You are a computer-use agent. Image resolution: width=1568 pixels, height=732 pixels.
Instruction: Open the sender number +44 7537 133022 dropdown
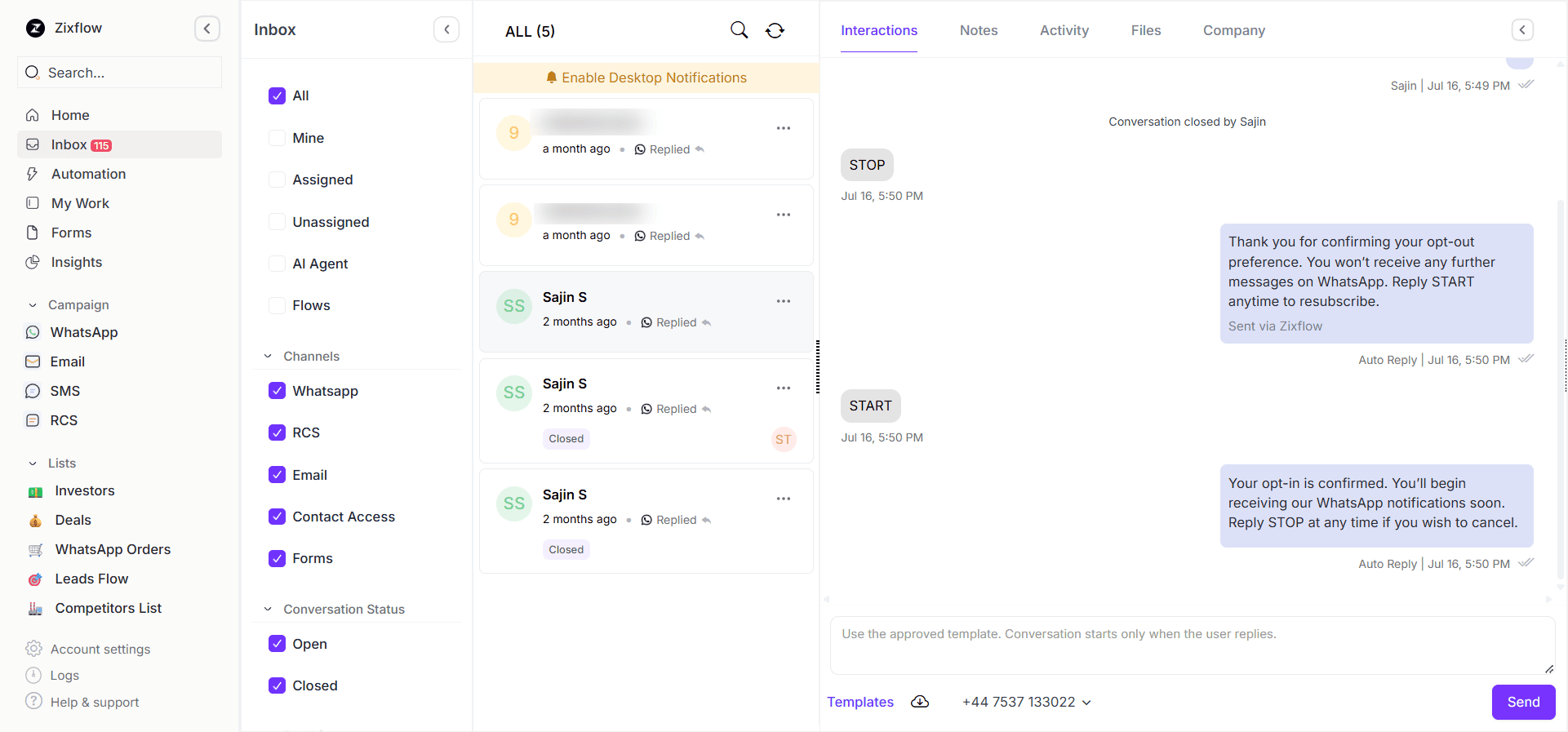click(x=1027, y=702)
